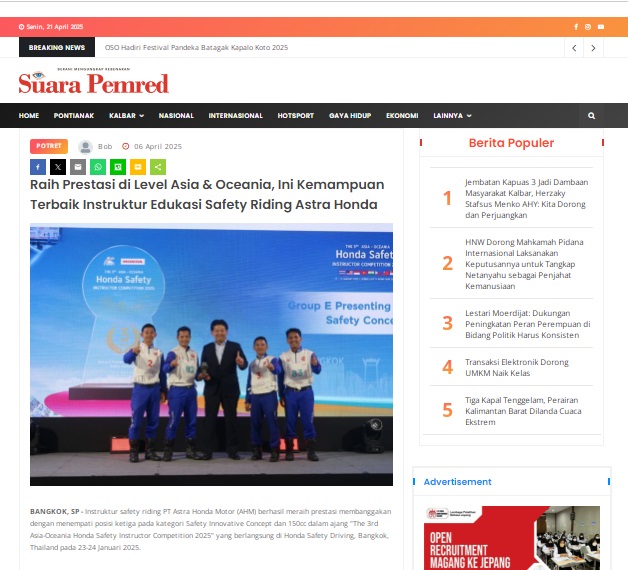Screen dimensions: 628x570
Task: Open the Gaya Hidup menu item
Action: click(350, 116)
